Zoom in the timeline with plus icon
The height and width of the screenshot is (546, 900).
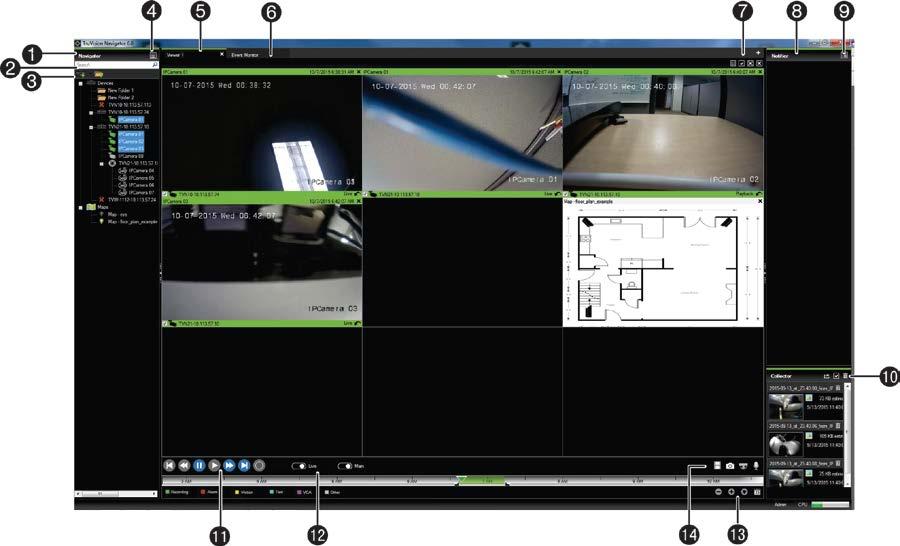[731, 492]
